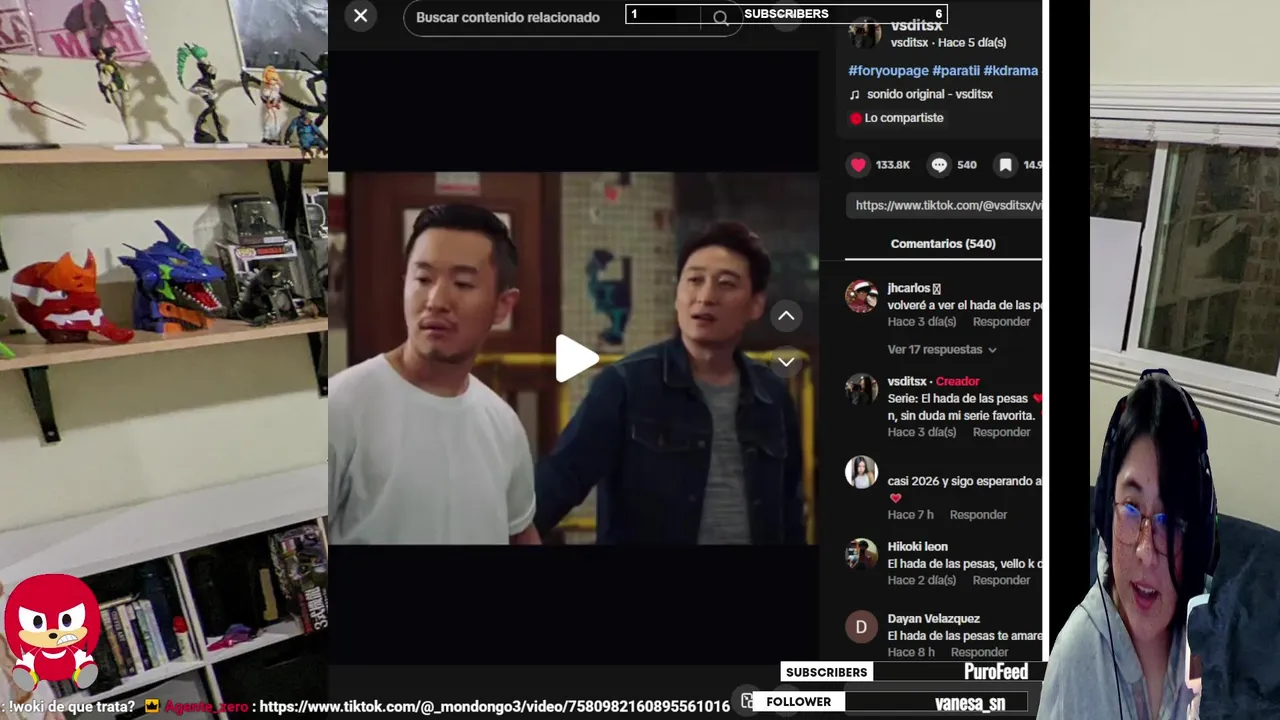This screenshot has height=720, width=1280.
Task: Click the '540' comments count next to bubble
Action: click(967, 165)
